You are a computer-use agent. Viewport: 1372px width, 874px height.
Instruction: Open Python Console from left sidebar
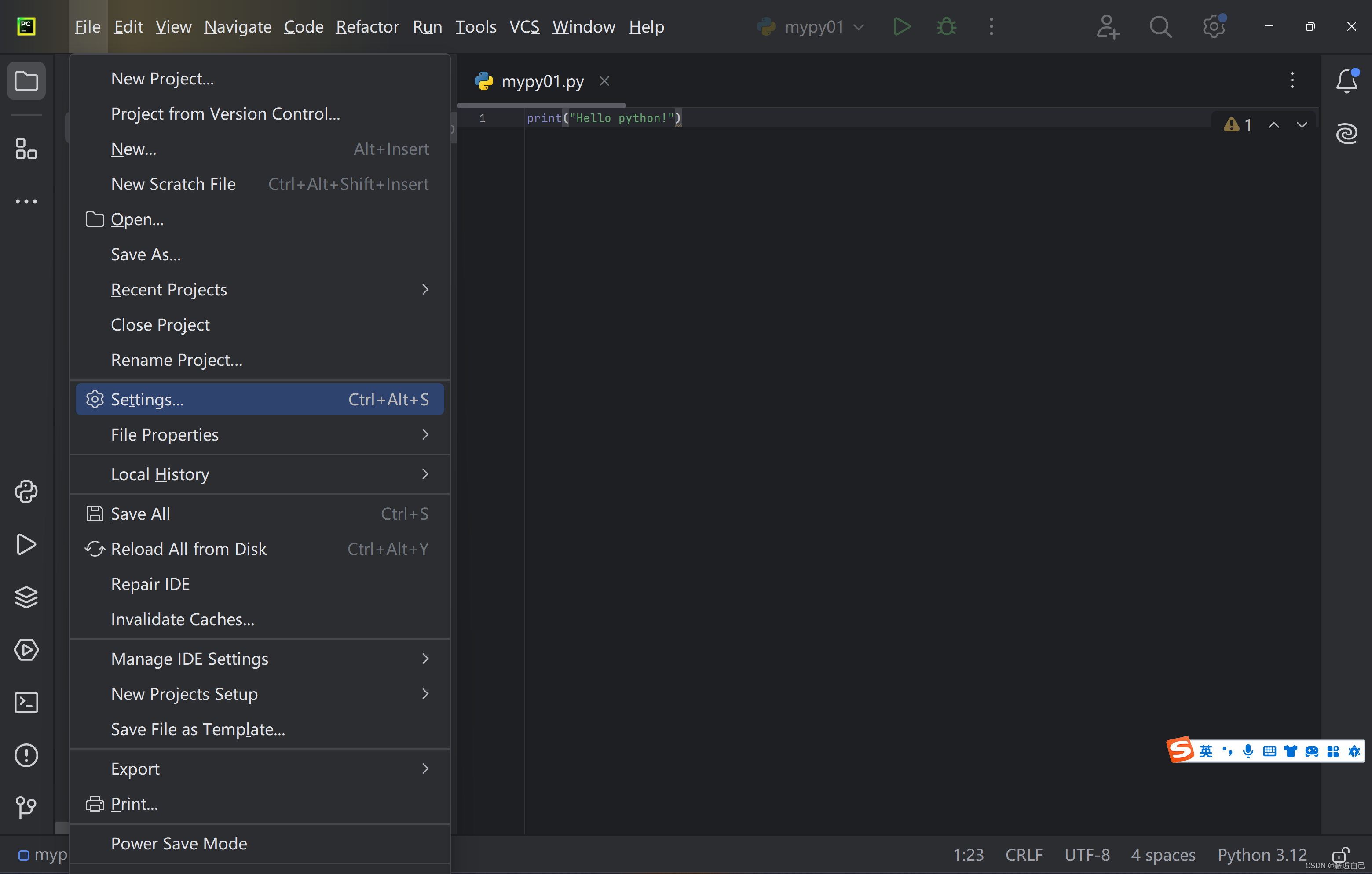point(26,492)
